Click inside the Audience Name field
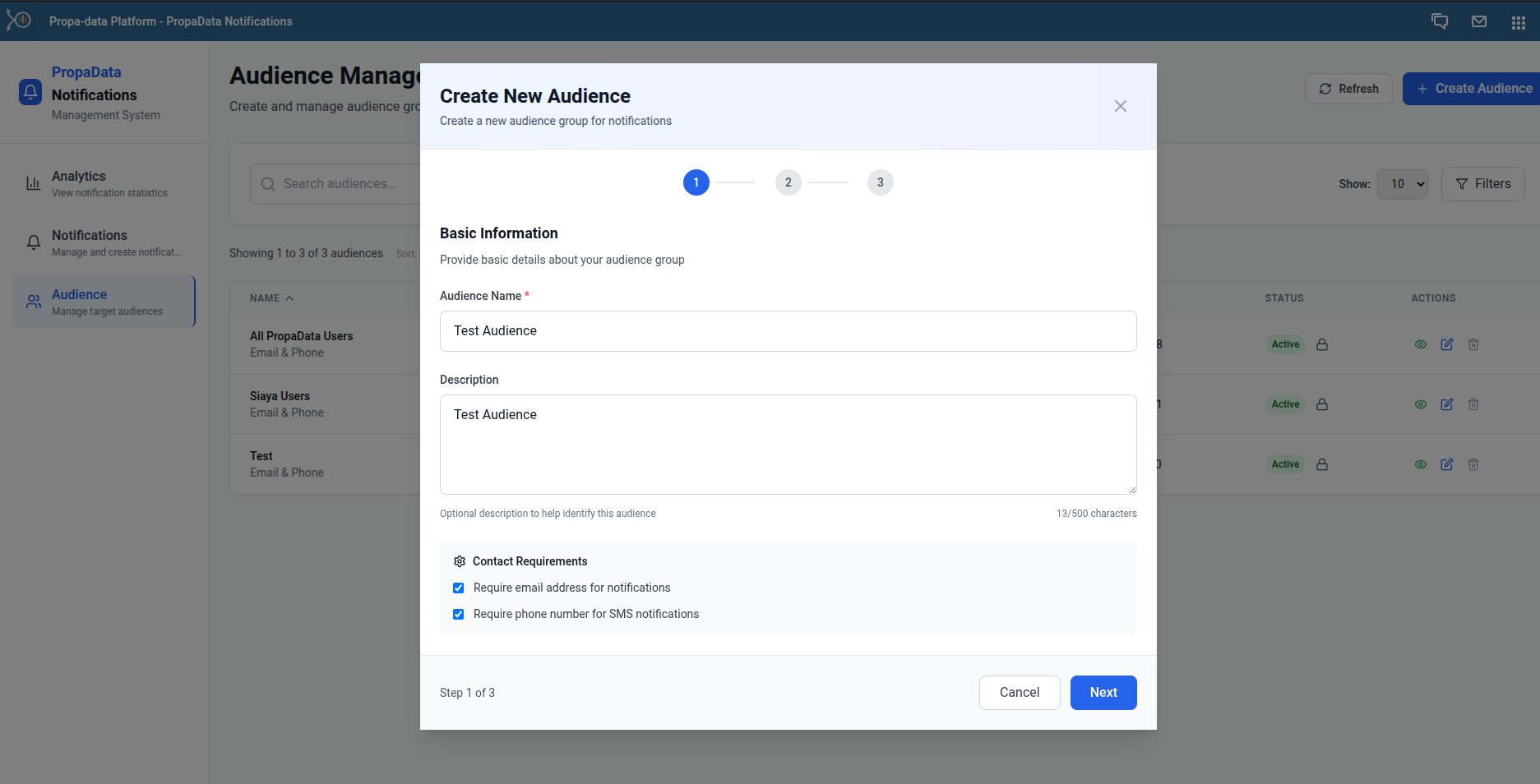This screenshot has width=1540, height=784. point(788,331)
